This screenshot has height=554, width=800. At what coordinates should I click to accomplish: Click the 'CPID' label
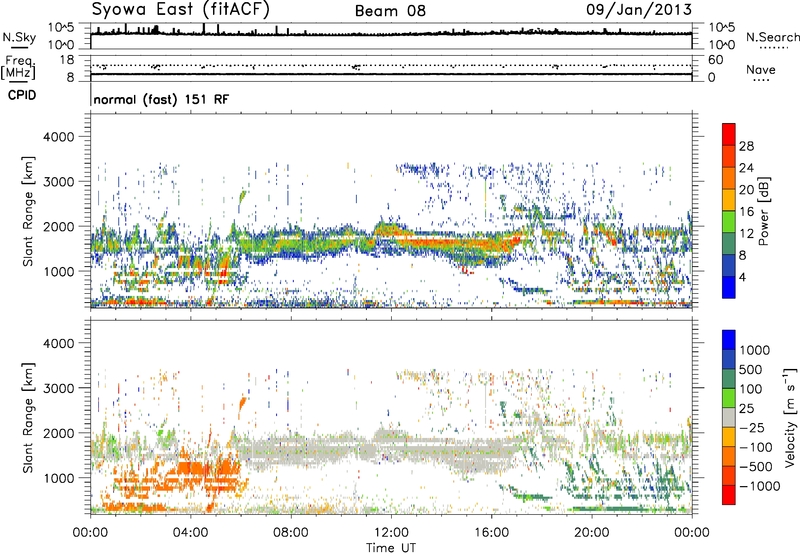[22, 95]
